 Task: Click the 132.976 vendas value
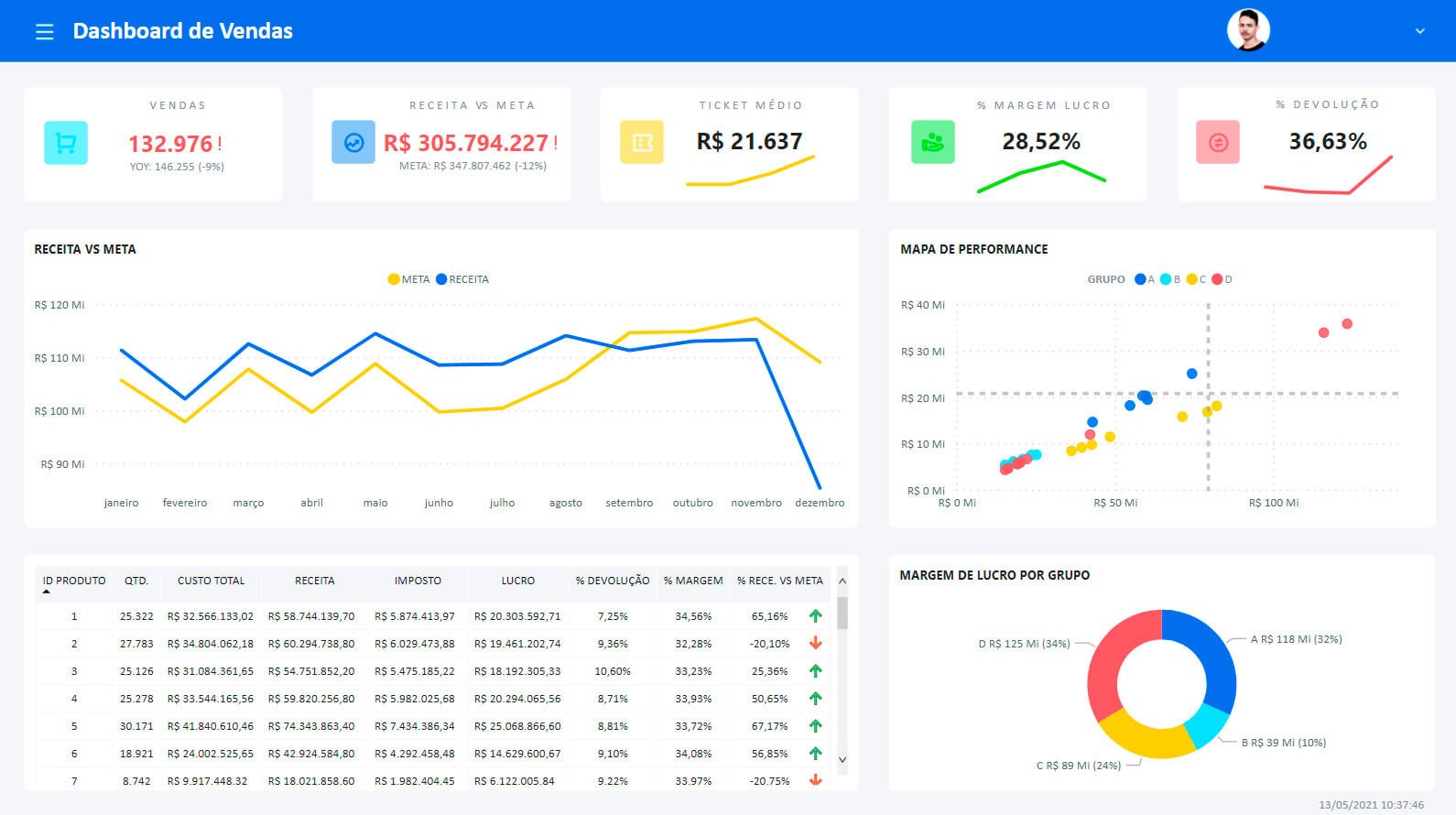170,145
